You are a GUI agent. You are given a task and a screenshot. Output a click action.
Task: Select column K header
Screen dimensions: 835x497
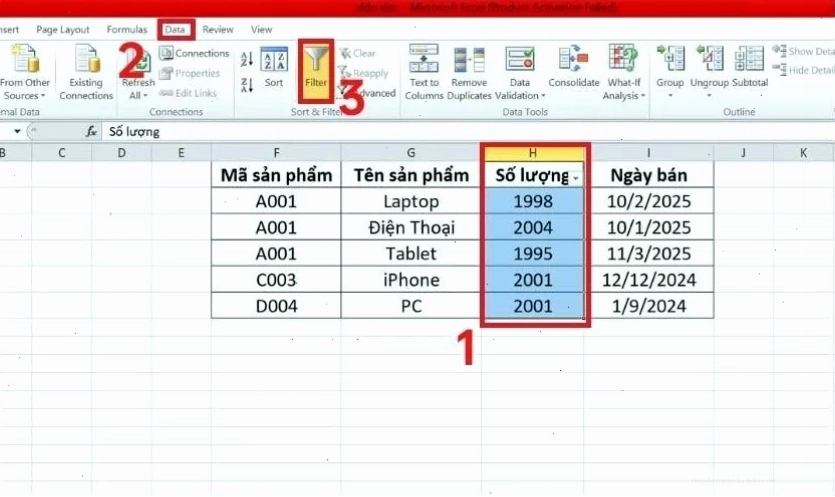click(803, 153)
